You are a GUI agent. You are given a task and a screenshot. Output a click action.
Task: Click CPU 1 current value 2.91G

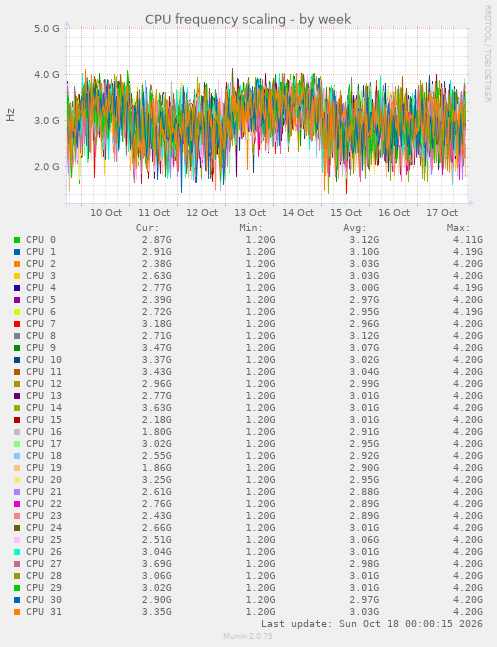point(157,252)
